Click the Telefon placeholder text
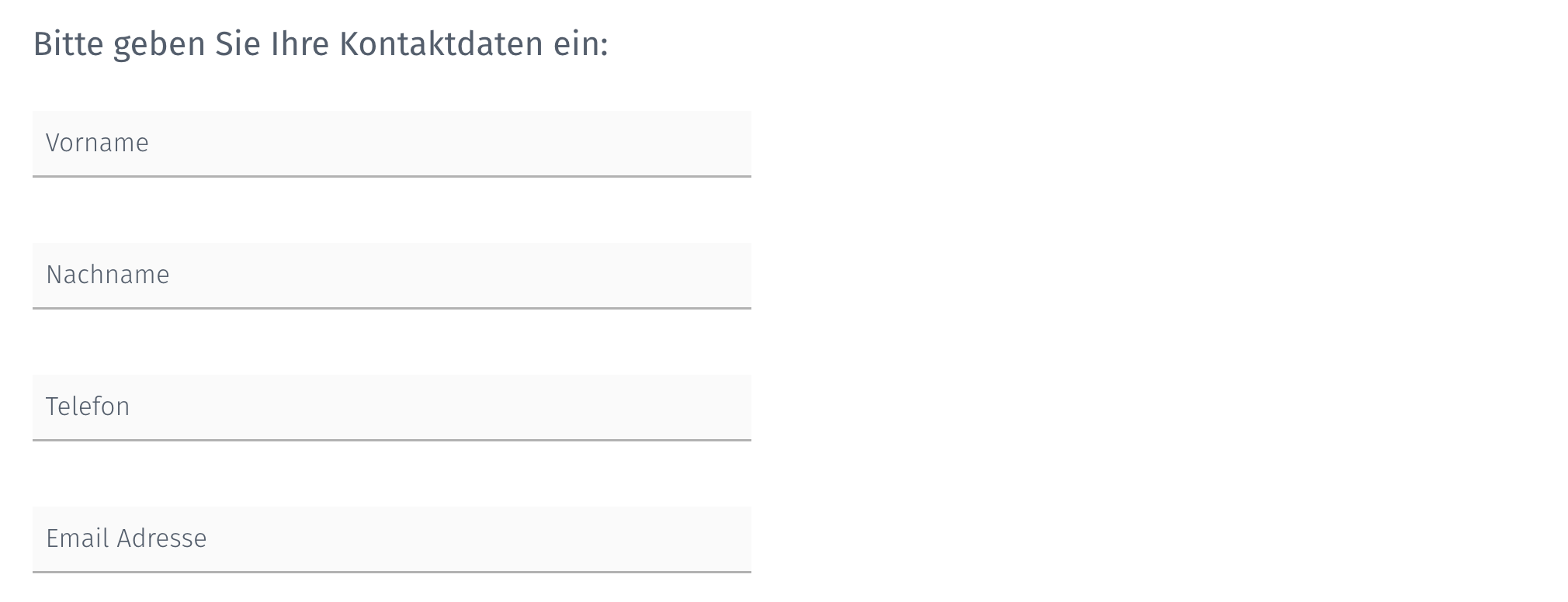Viewport: 1568px width, 602px height. (x=88, y=407)
